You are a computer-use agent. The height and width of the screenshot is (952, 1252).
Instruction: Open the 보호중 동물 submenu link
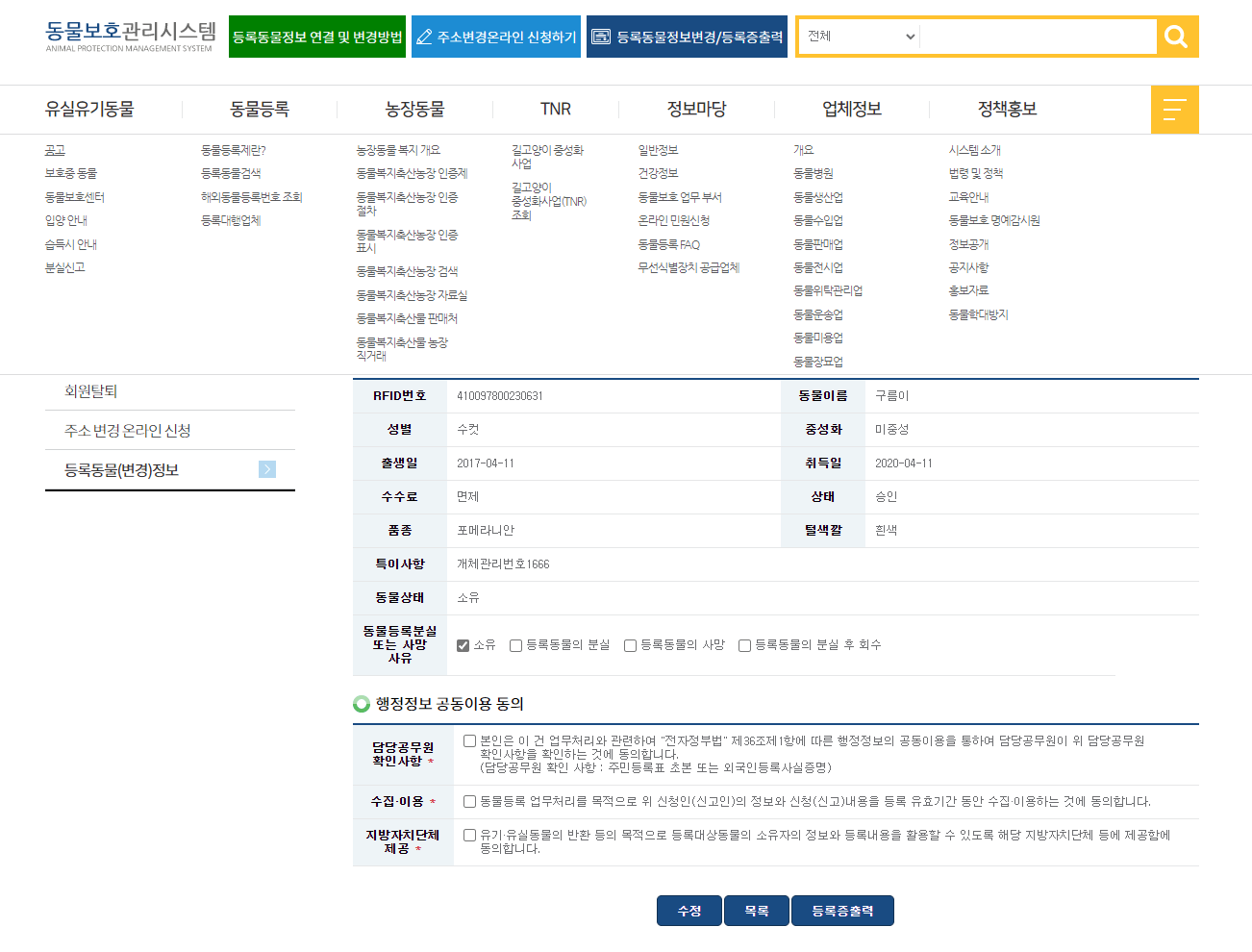[71, 173]
